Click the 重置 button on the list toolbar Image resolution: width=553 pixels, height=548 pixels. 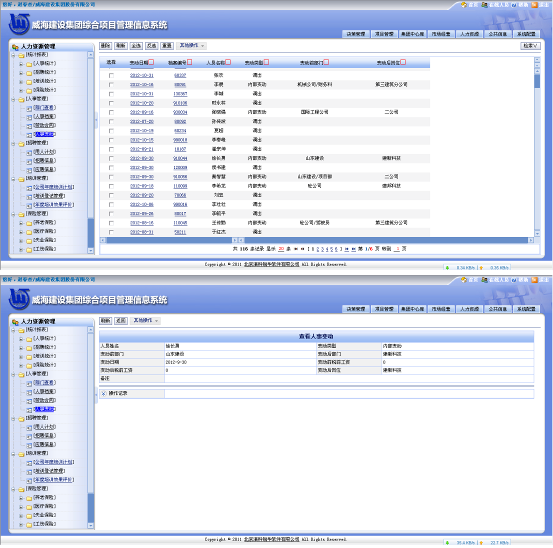pos(167,45)
